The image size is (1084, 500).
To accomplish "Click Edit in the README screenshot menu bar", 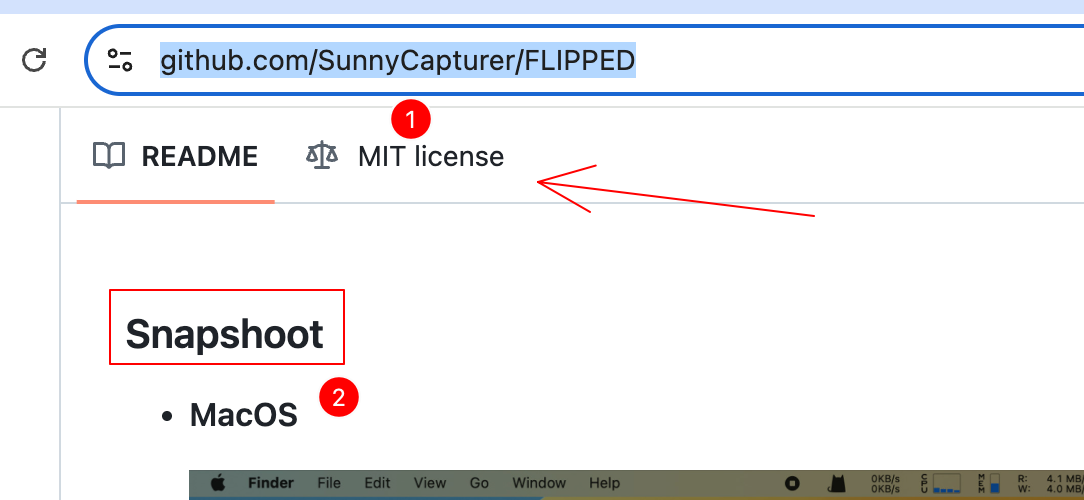I will pos(377,483).
